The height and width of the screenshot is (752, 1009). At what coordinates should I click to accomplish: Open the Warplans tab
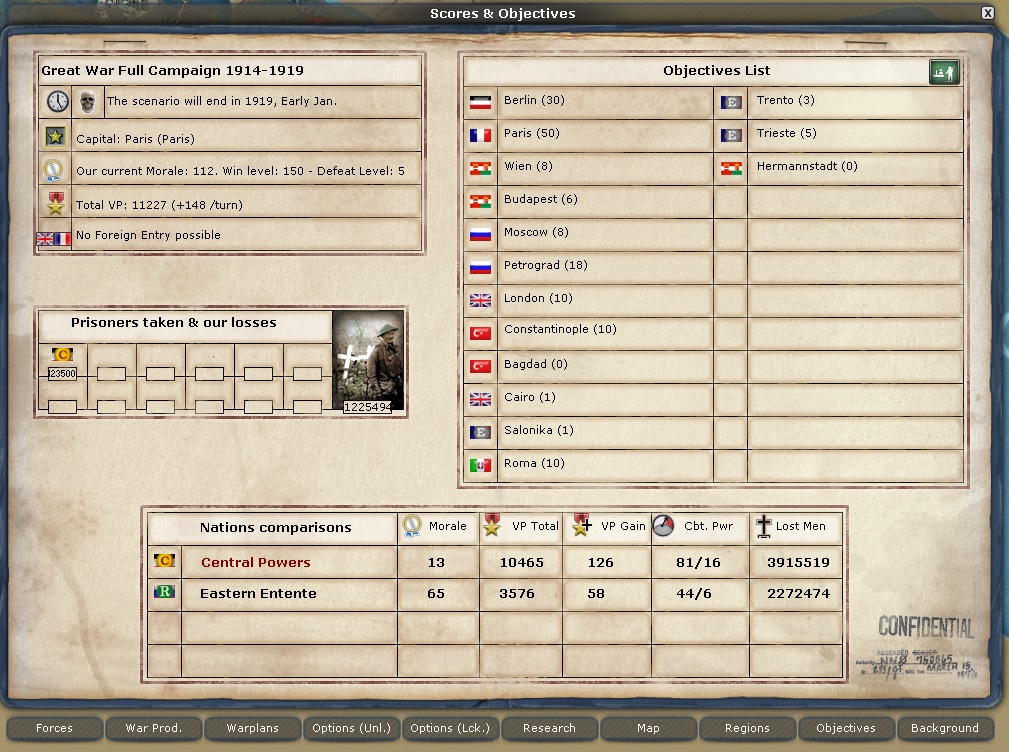(x=252, y=728)
